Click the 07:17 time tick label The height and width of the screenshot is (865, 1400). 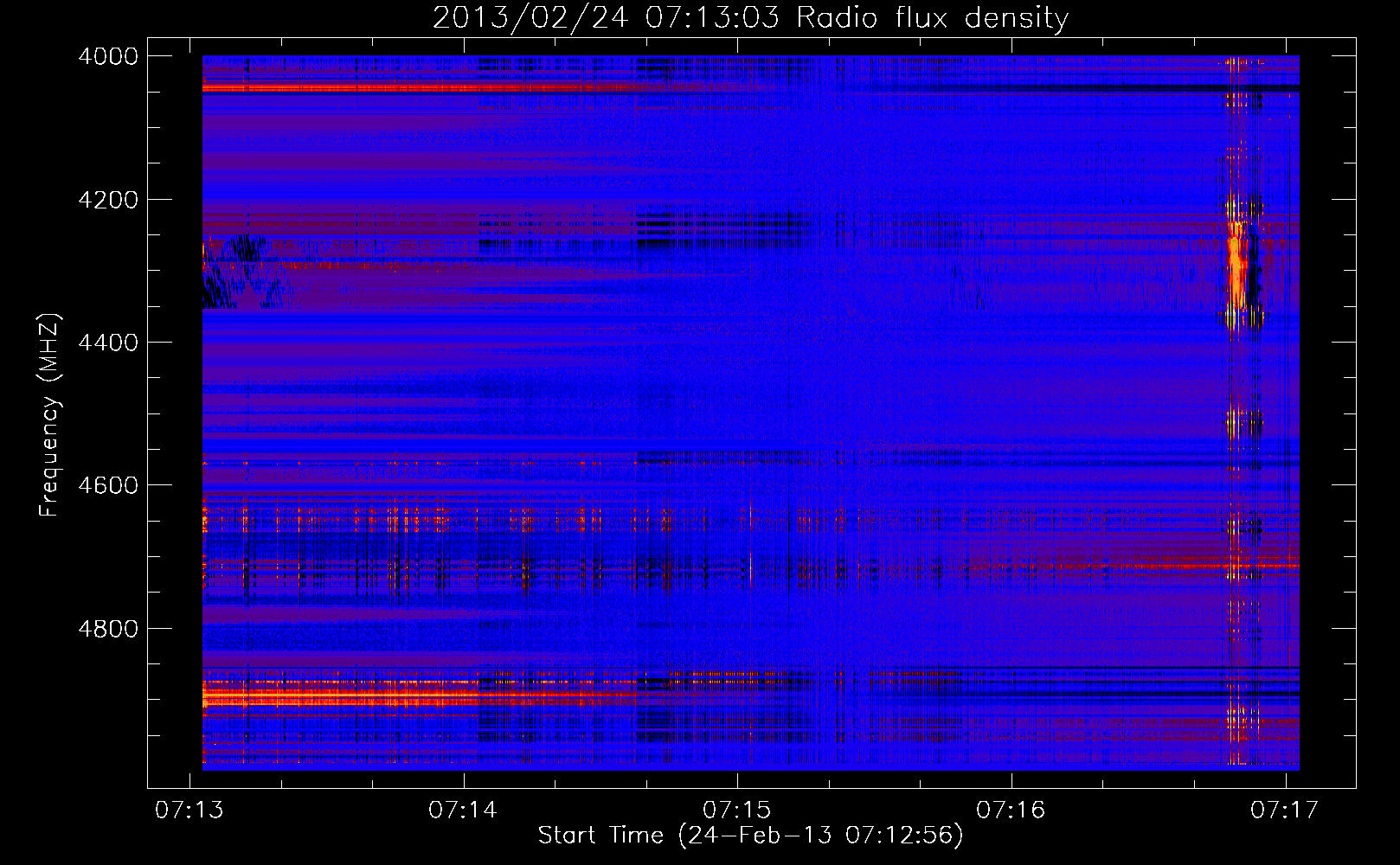[1285, 810]
